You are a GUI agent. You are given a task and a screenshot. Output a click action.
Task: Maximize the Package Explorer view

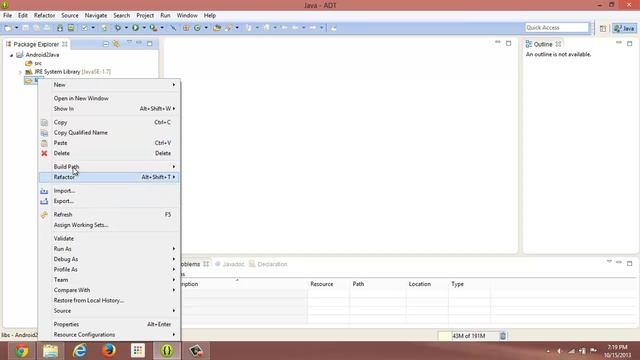[150, 43]
